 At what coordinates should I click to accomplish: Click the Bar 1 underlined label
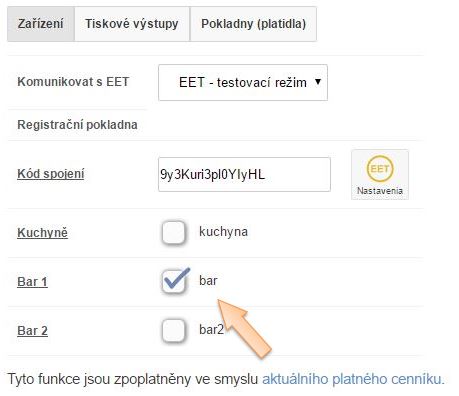coord(32,282)
